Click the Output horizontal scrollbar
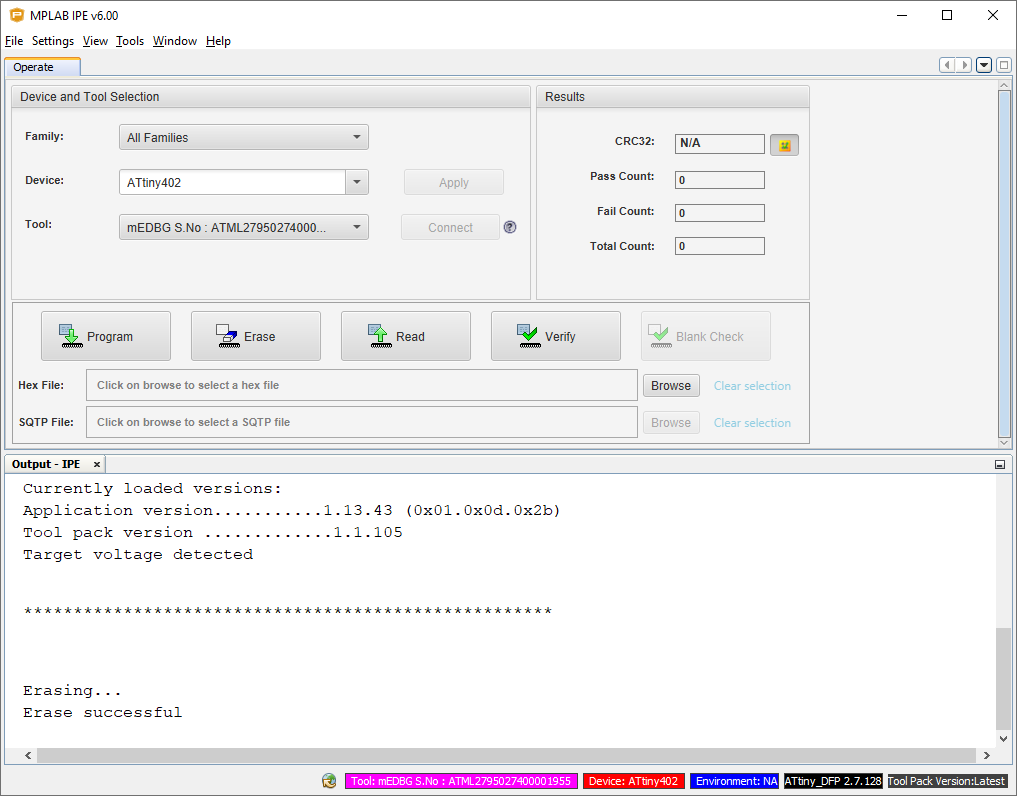This screenshot has height=796, width=1017. pos(506,755)
